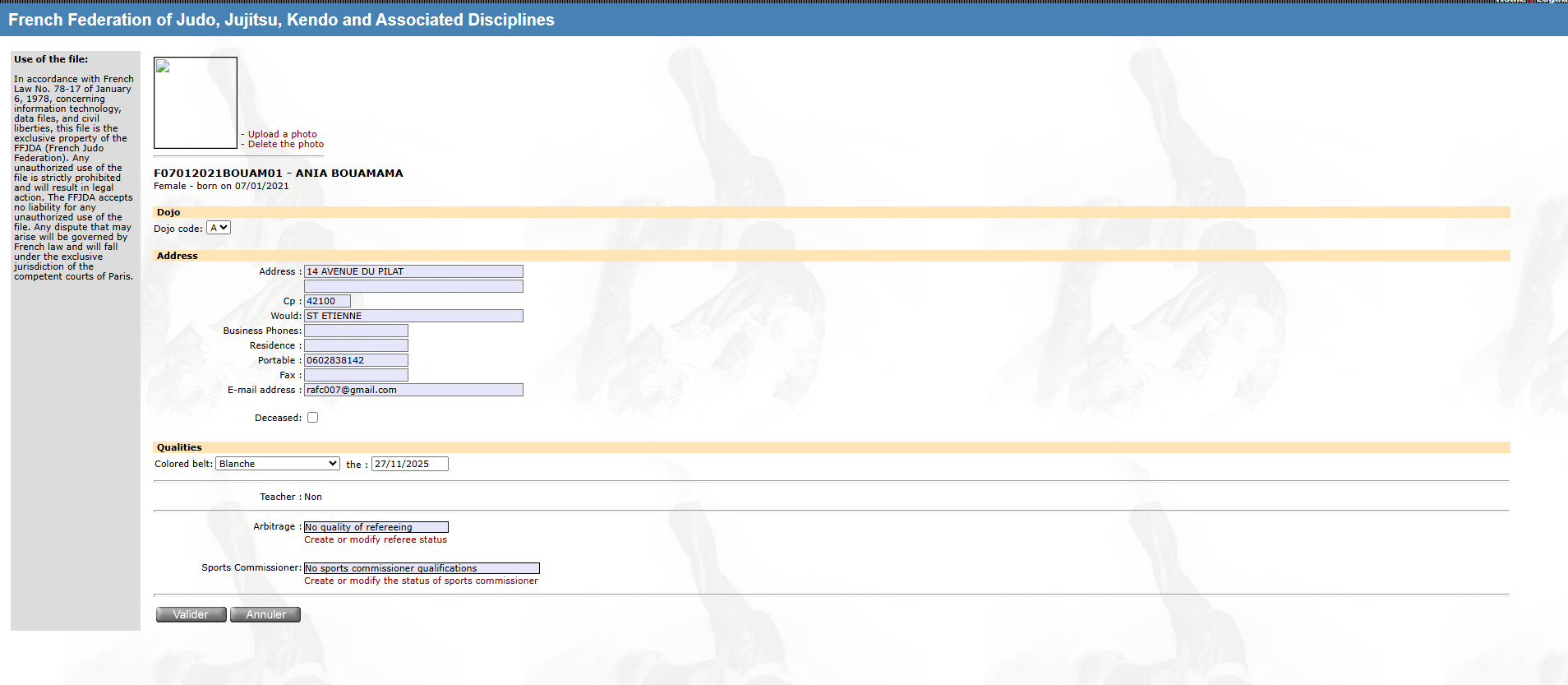Click the empty second address line field
Image resolution: width=1568 pixels, height=685 pixels.
coord(413,286)
